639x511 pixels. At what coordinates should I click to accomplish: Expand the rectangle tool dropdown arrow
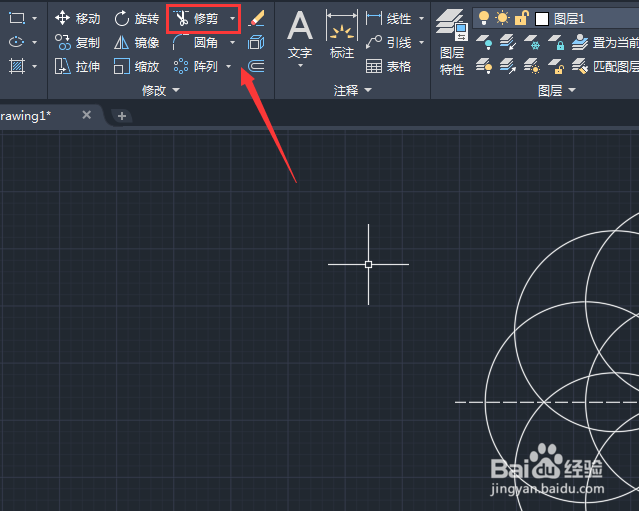tap(35, 18)
